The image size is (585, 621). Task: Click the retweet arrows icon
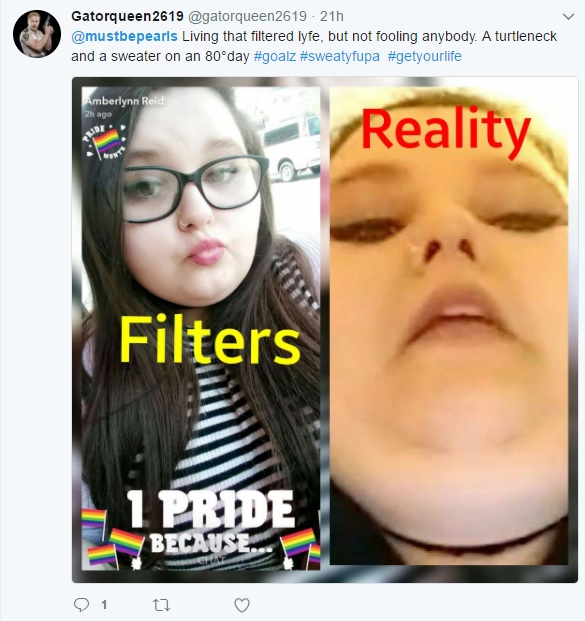pyautogui.click(x=162, y=605)
